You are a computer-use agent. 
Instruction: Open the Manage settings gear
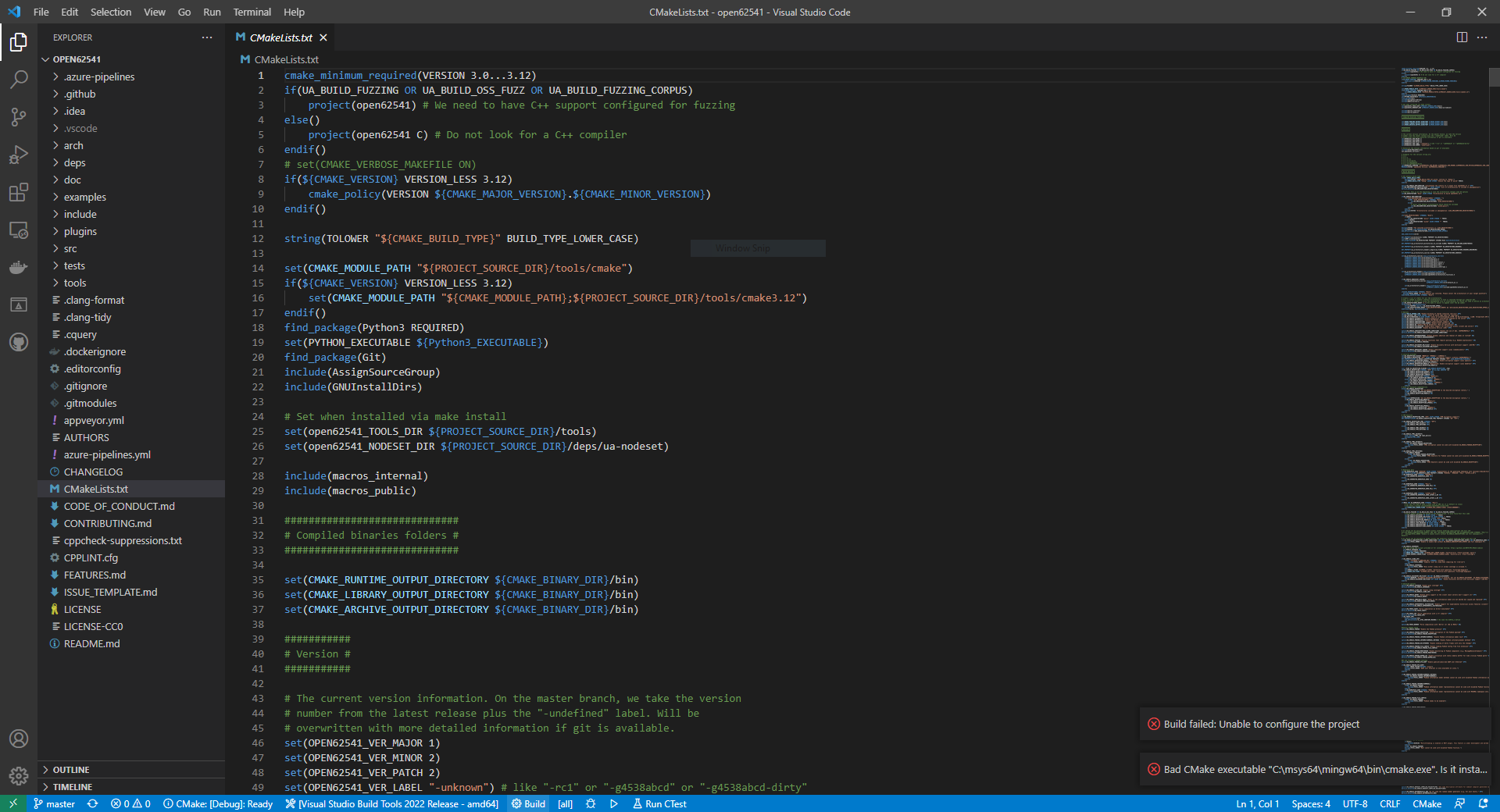coord(19,776)
